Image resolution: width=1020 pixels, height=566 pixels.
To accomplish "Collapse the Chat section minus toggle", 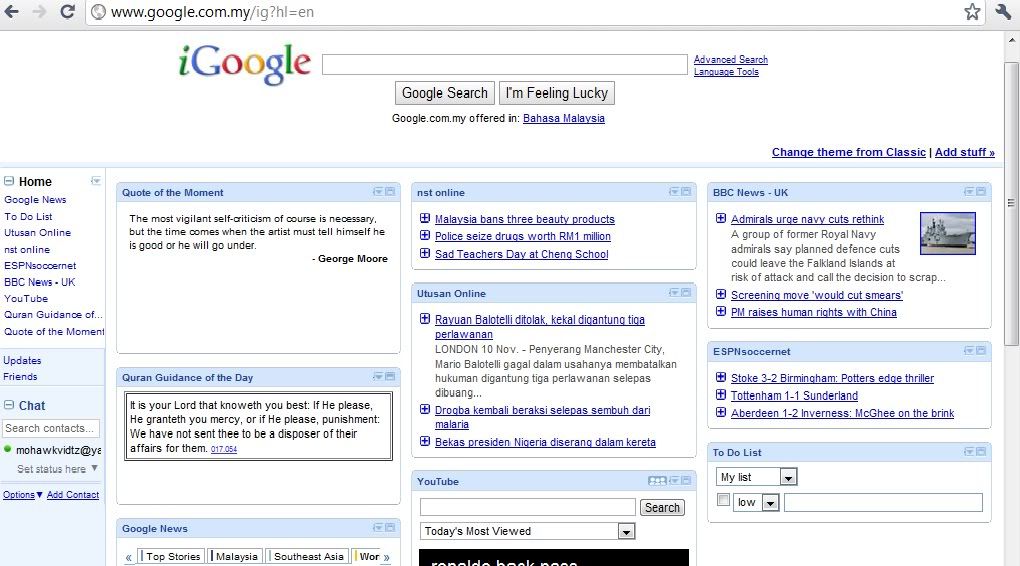I will 9,405.
